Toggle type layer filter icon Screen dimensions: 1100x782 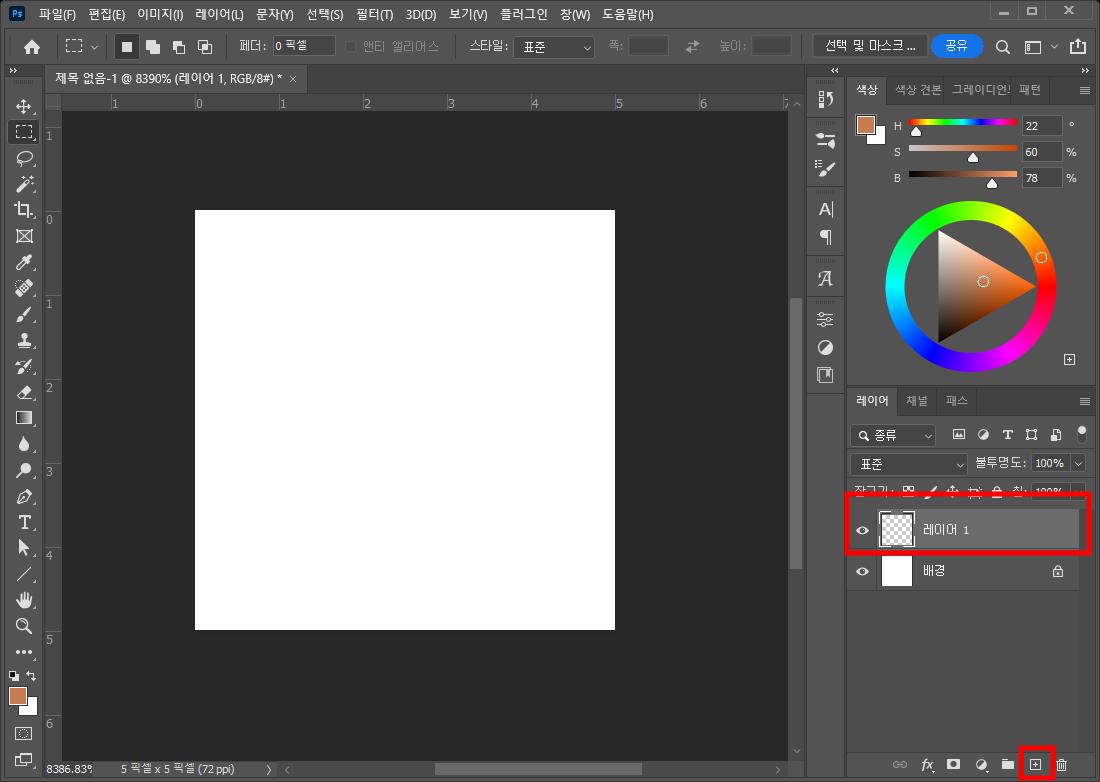[x=1007, y=435]
